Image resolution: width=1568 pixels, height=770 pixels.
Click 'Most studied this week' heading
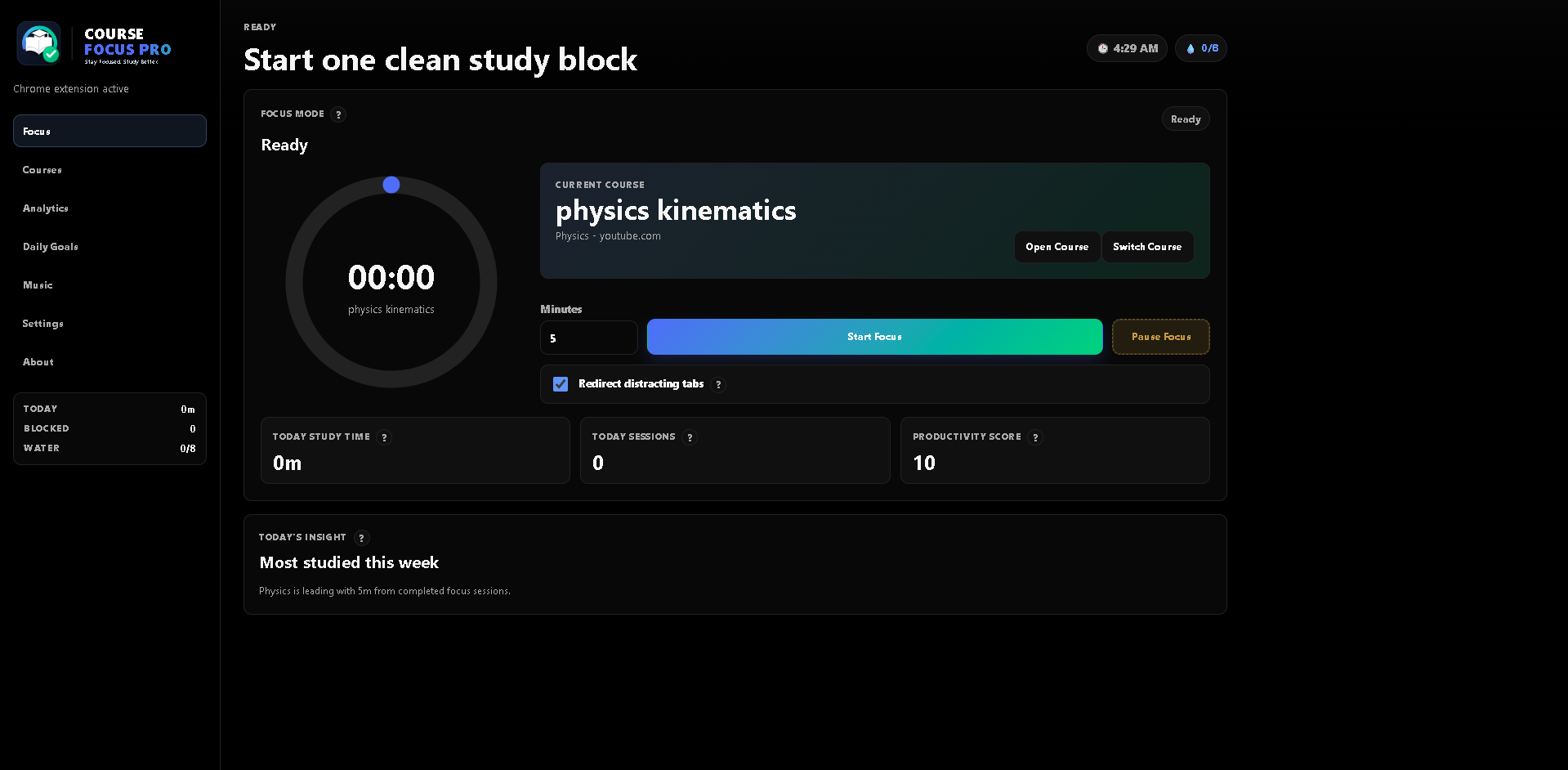(x=349, y=562)
